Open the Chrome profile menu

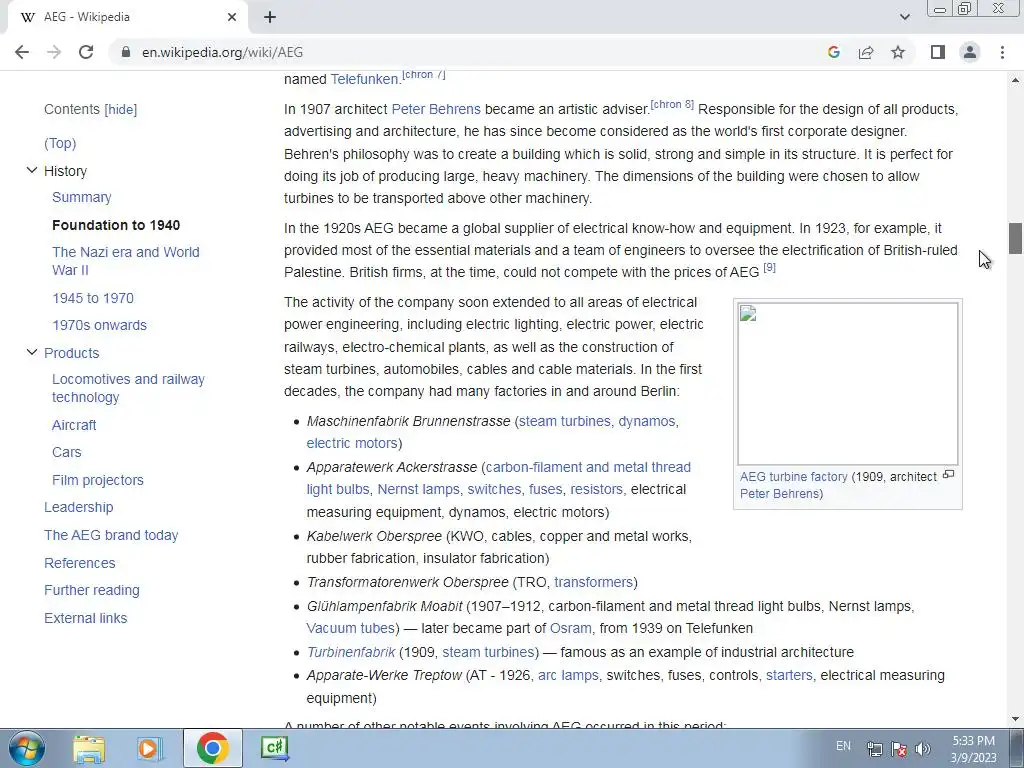click(970, 52)
